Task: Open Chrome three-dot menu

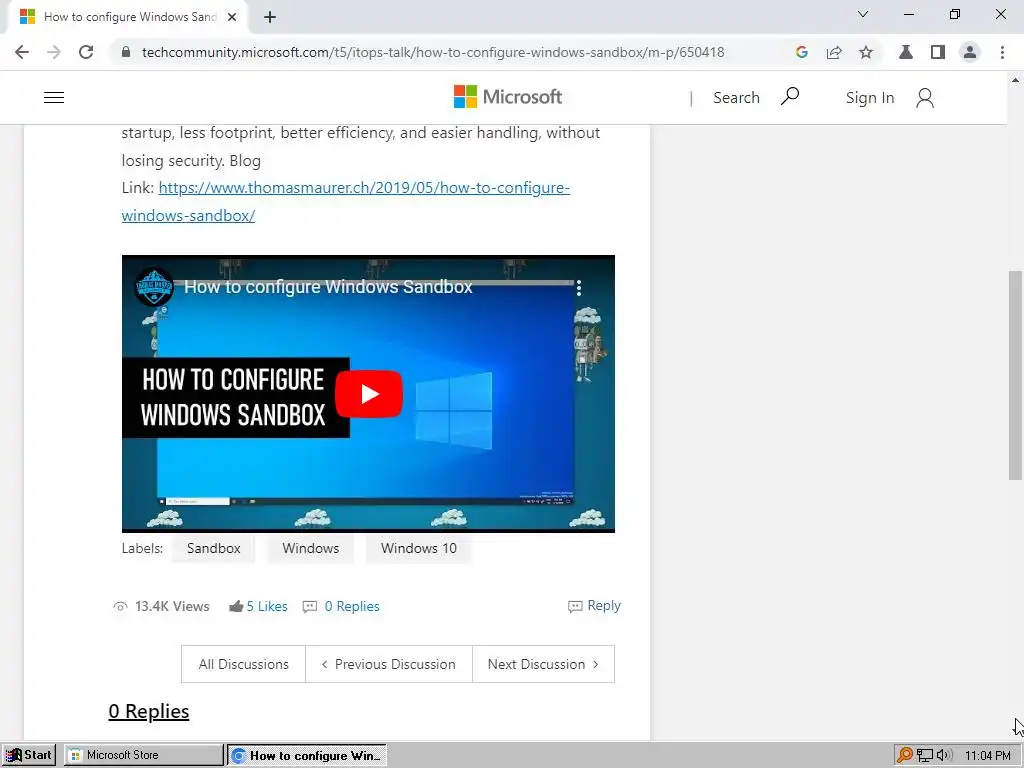Action: [1002, 52]
